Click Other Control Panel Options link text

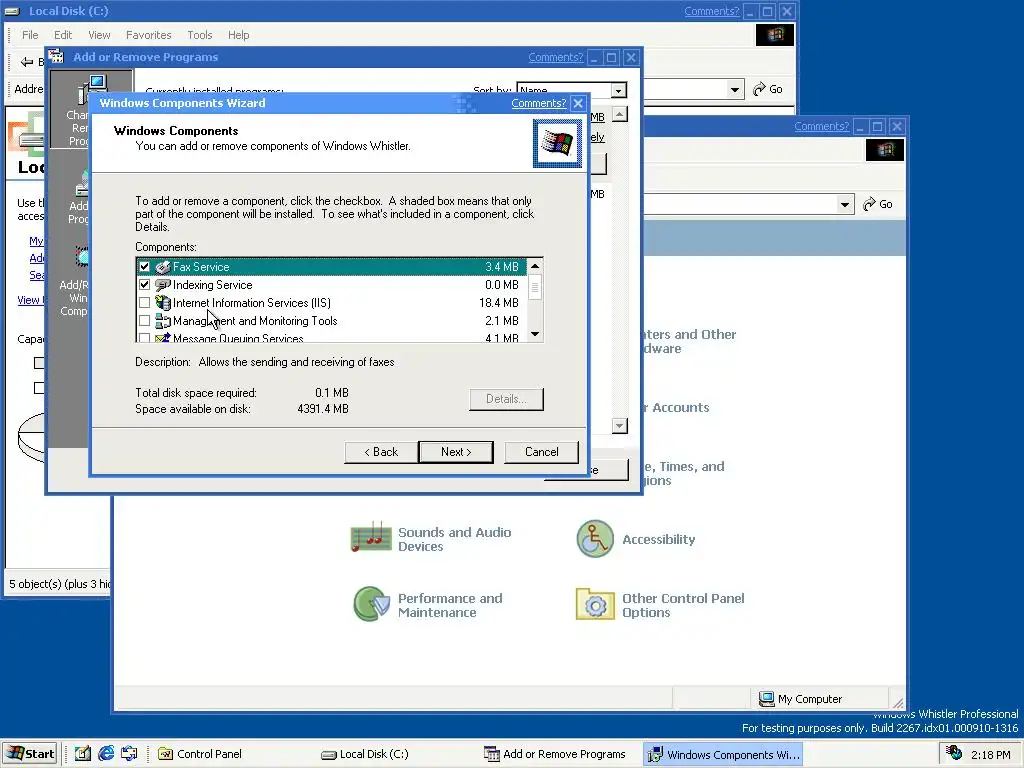click(683, 605)
